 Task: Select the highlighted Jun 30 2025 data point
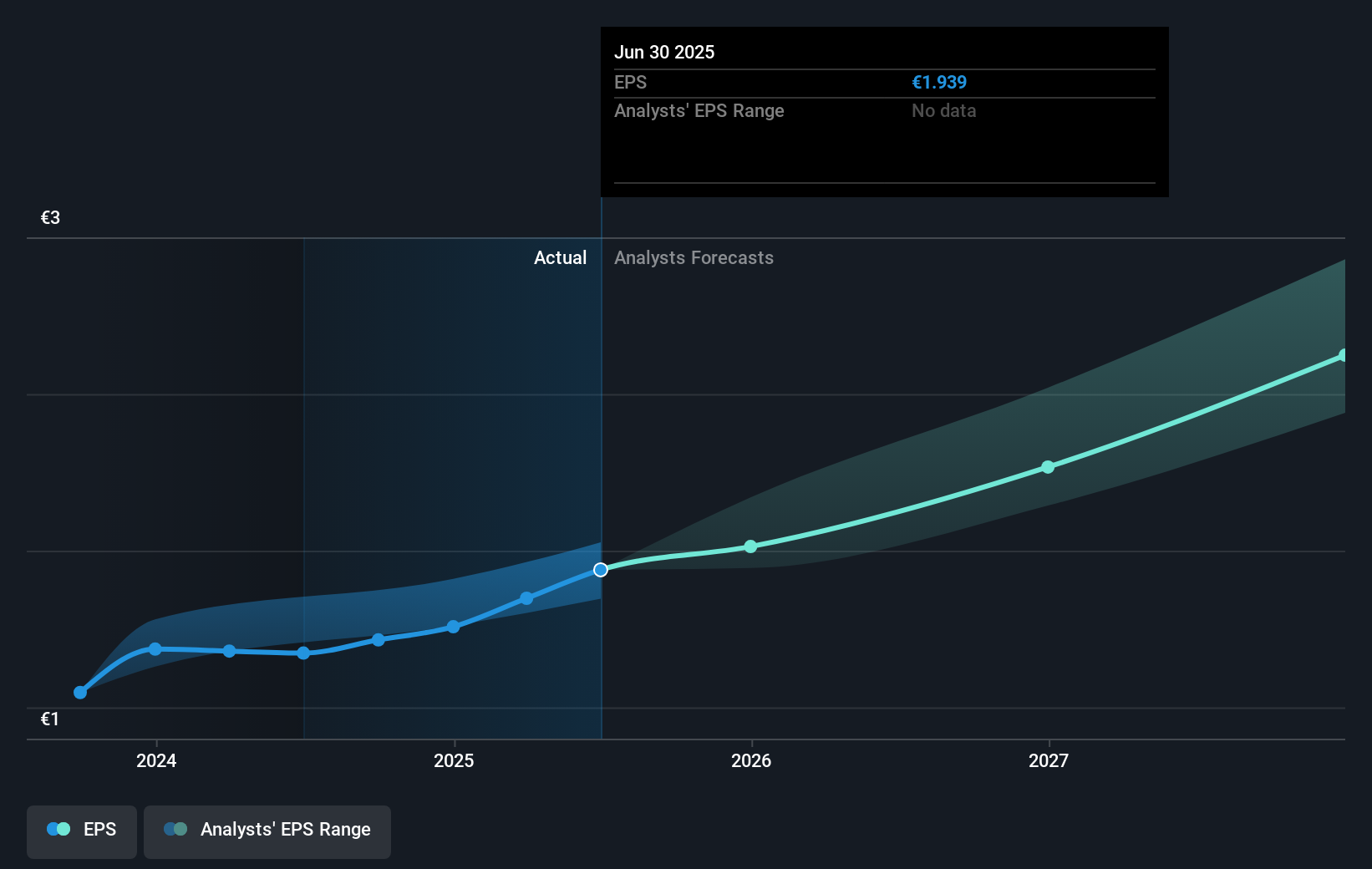click(x=600, y=570)
